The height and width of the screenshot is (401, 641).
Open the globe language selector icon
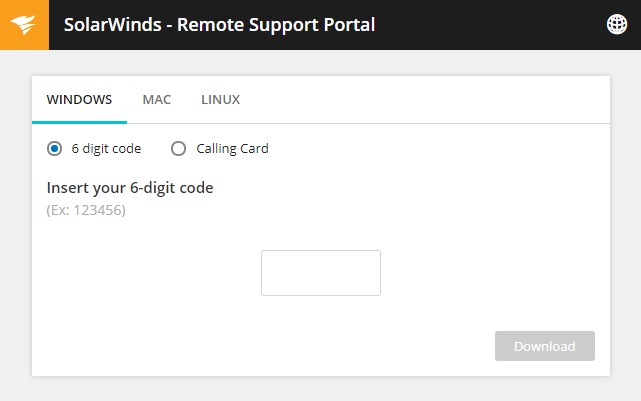pyautogui.click(x=616, y=25)
